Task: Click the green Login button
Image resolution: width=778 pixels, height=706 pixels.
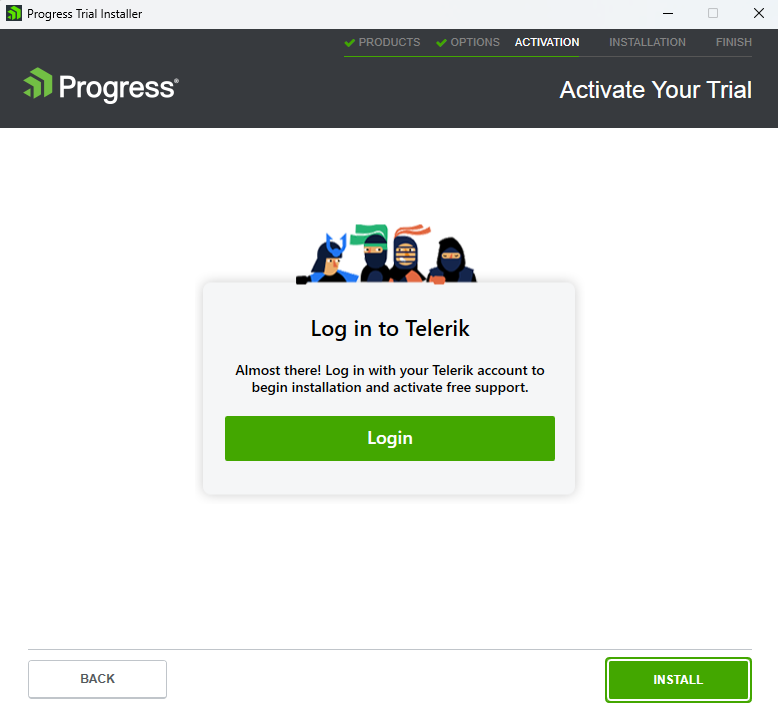Action: (x=389, y=438)
